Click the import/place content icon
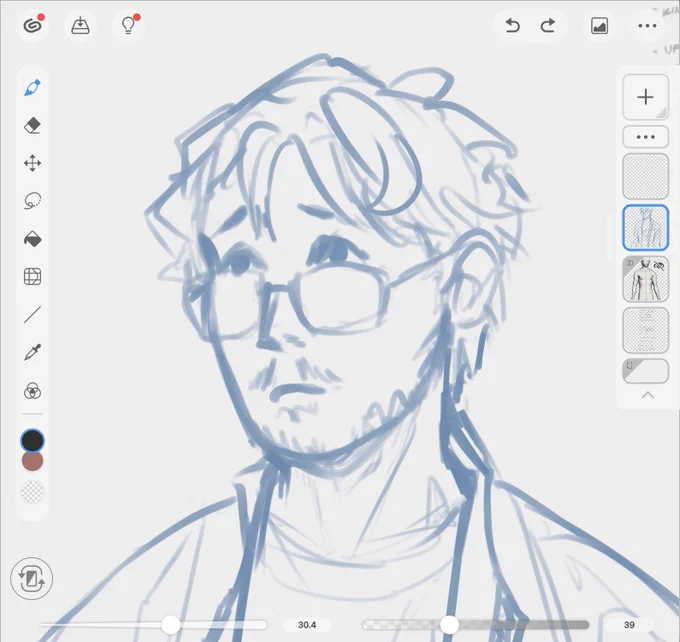This screenshot has height=642, width=680. coord(80,26)
